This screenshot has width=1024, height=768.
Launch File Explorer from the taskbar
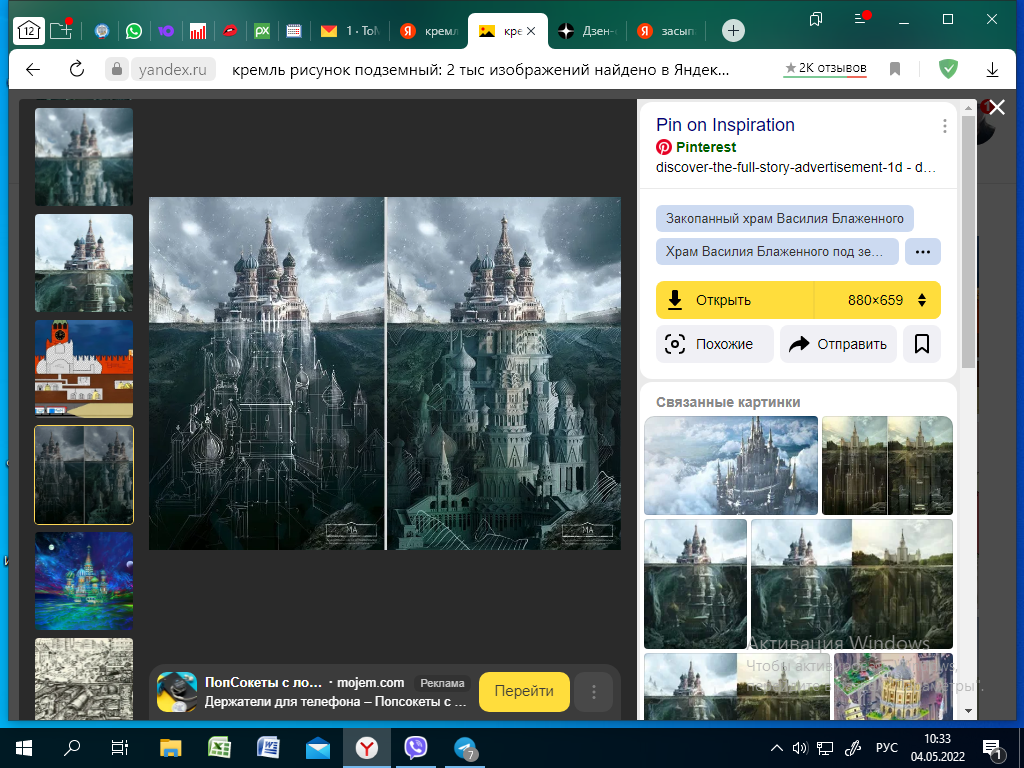pos(171,748)
